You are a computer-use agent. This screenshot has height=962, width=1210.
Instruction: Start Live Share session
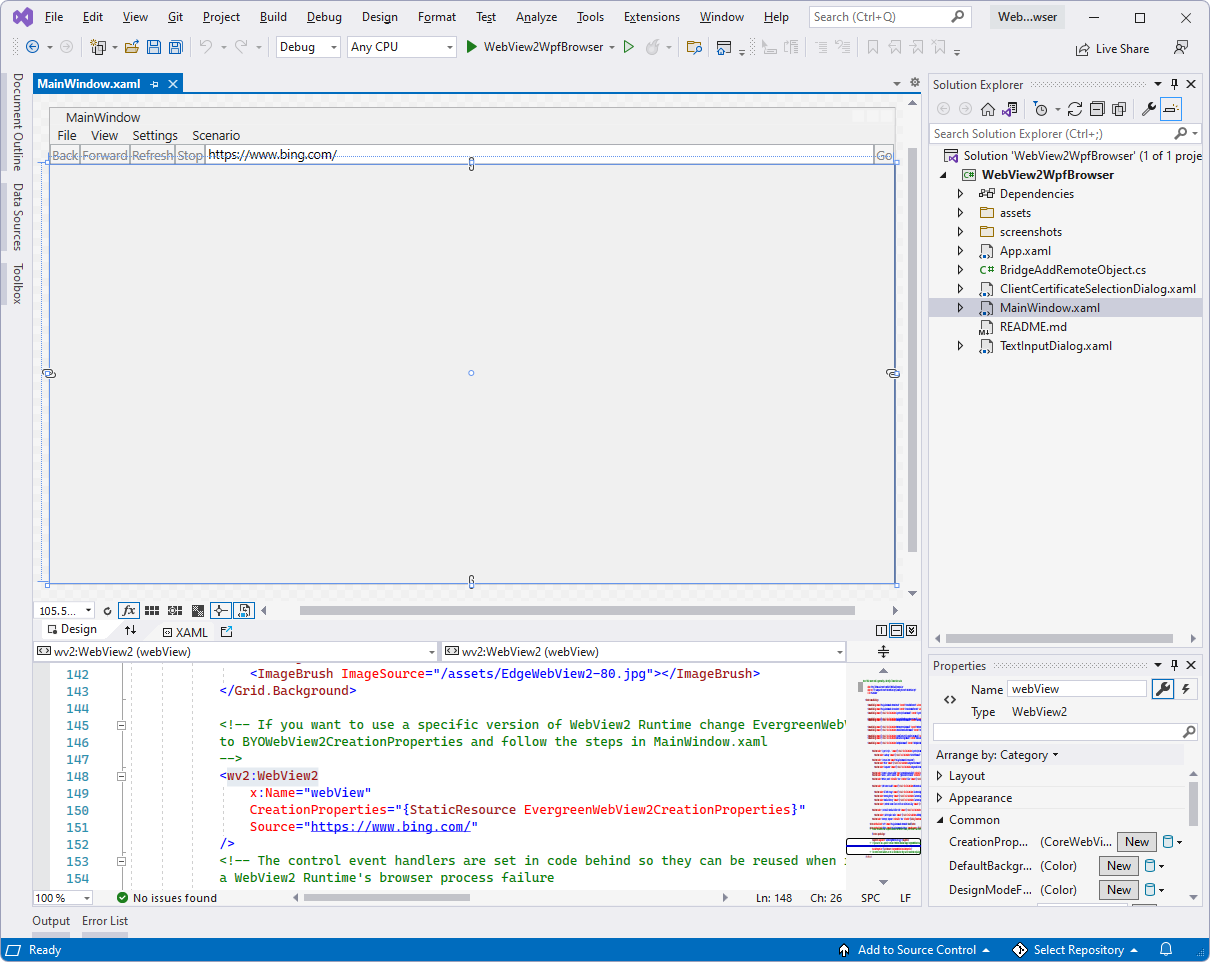[x=1113, y=48]
